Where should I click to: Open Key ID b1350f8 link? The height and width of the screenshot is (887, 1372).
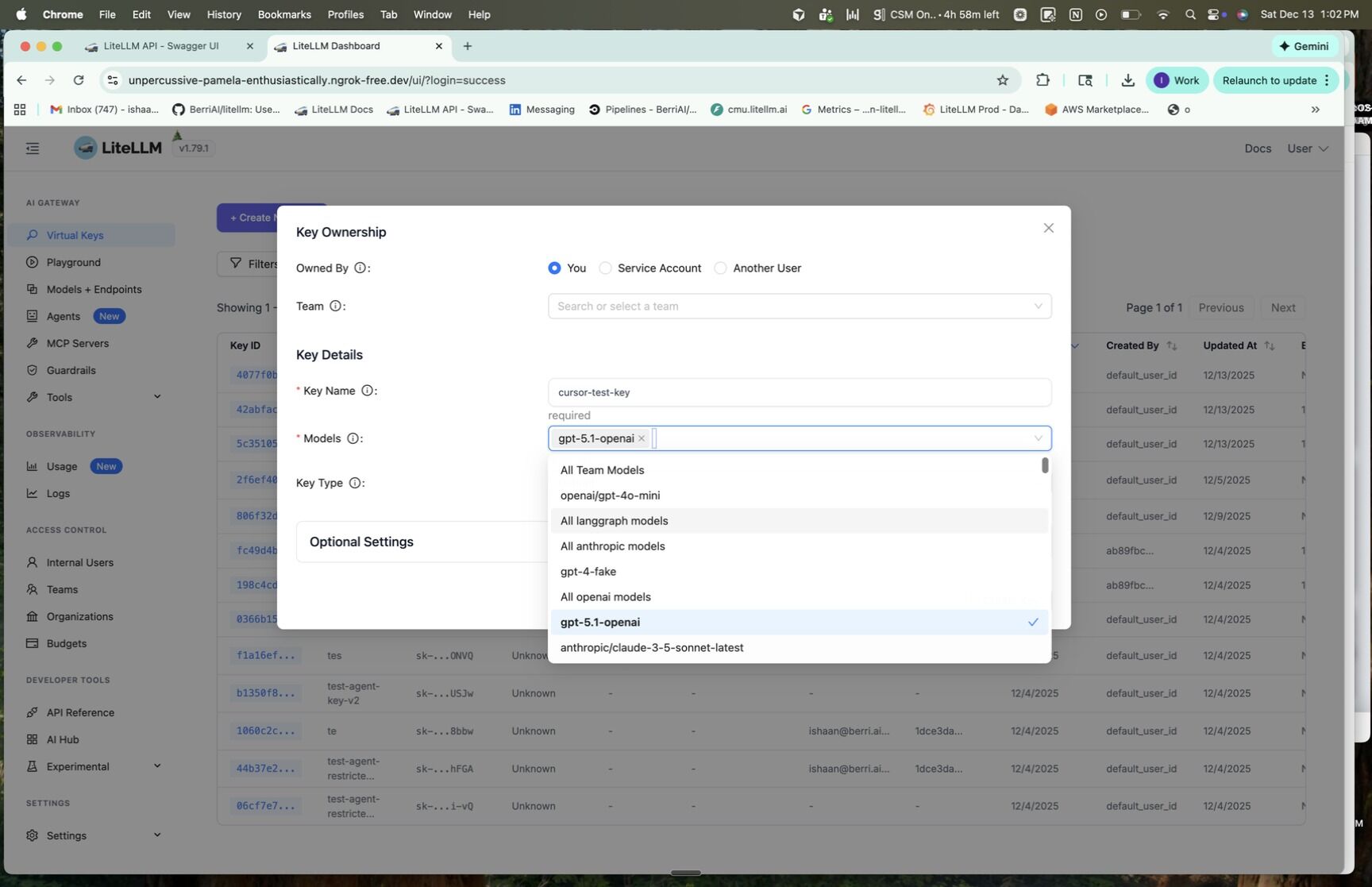pos(265,693)
